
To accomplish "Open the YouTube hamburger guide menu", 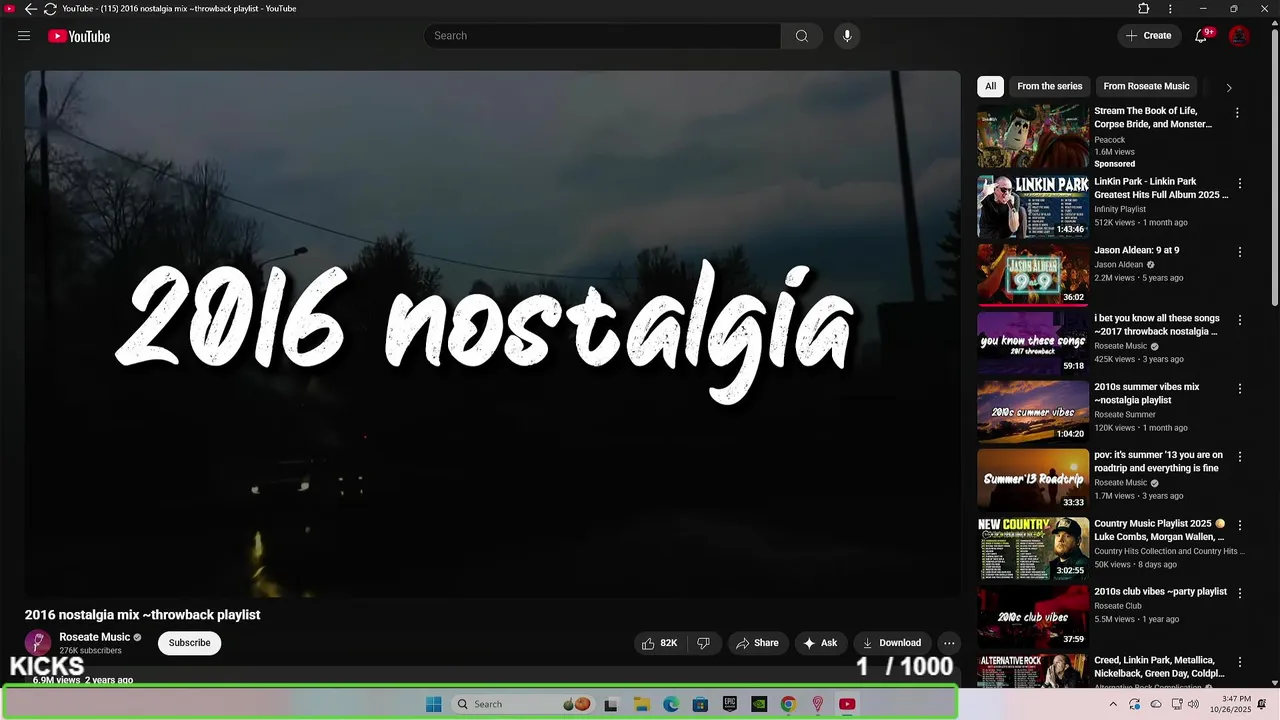I will point(24,36).
